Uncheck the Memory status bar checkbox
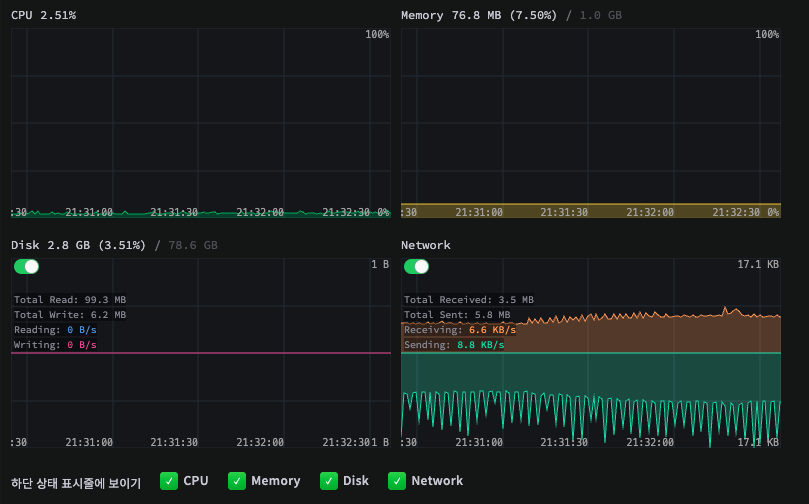Image resolution: width=809 pixels, height=504 pixels. pos(237,481)
